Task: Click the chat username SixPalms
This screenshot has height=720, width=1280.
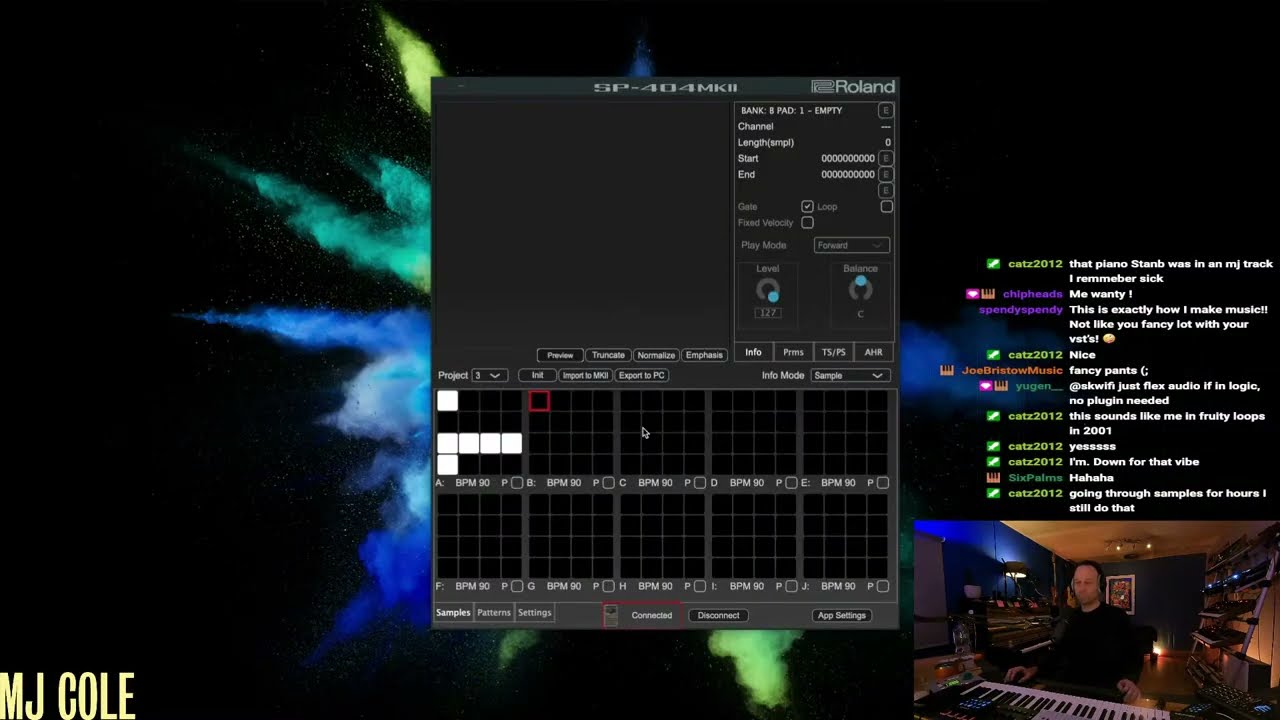Action: [x=1035, y=477]
